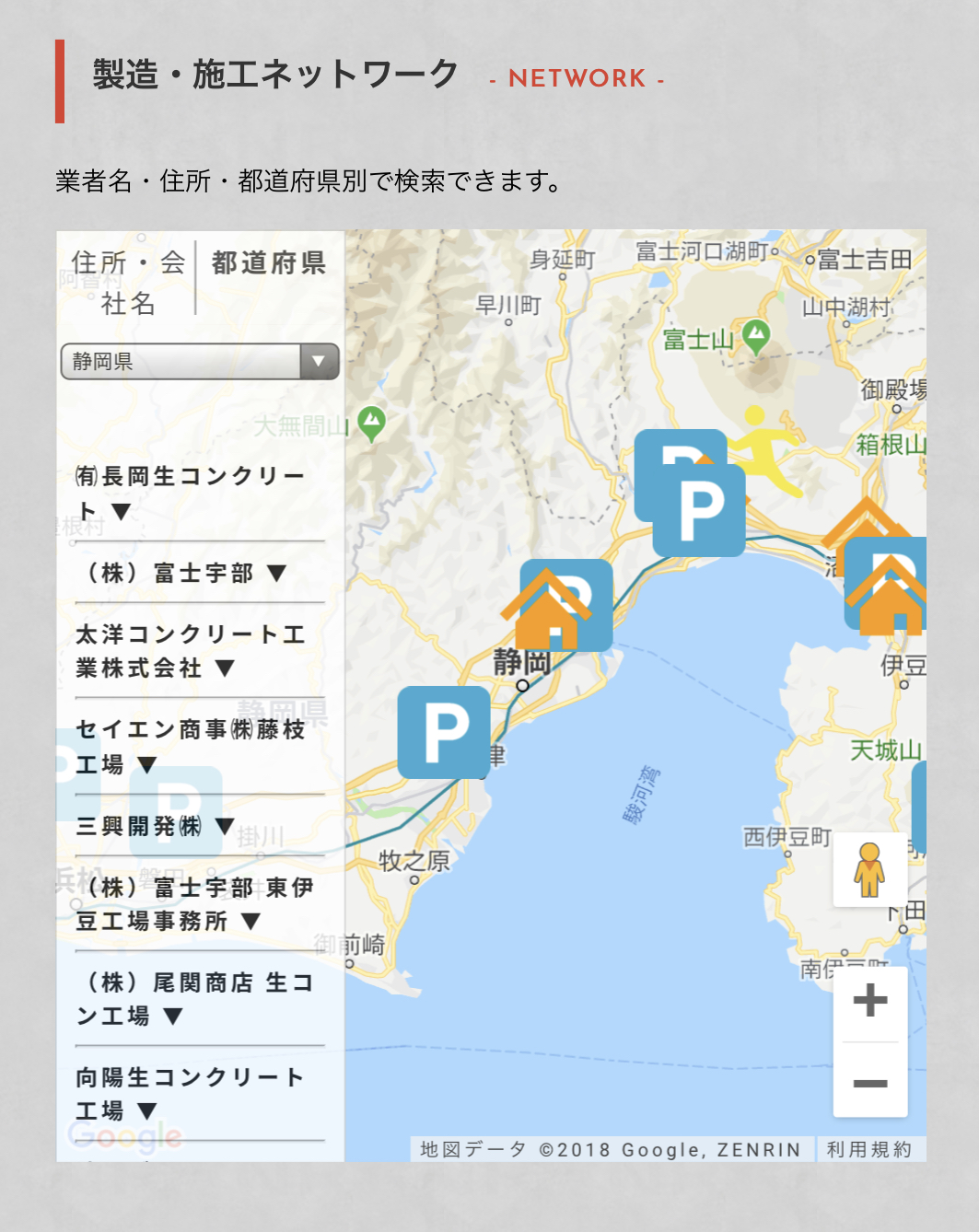Click the 箱根山 label on the map
Viewport: 979px width, 1232px height.
point(892,445)
